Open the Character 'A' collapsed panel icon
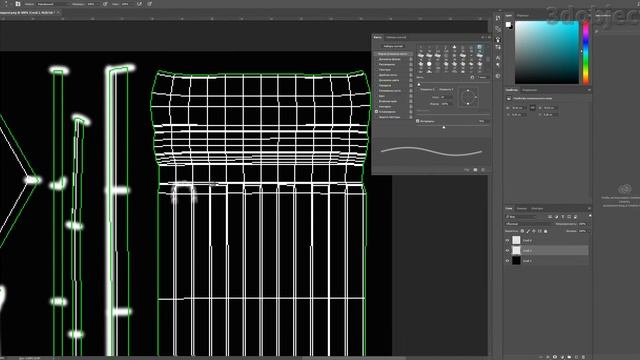This screenshot has height=360, width=640. click(x=498, y=58)
